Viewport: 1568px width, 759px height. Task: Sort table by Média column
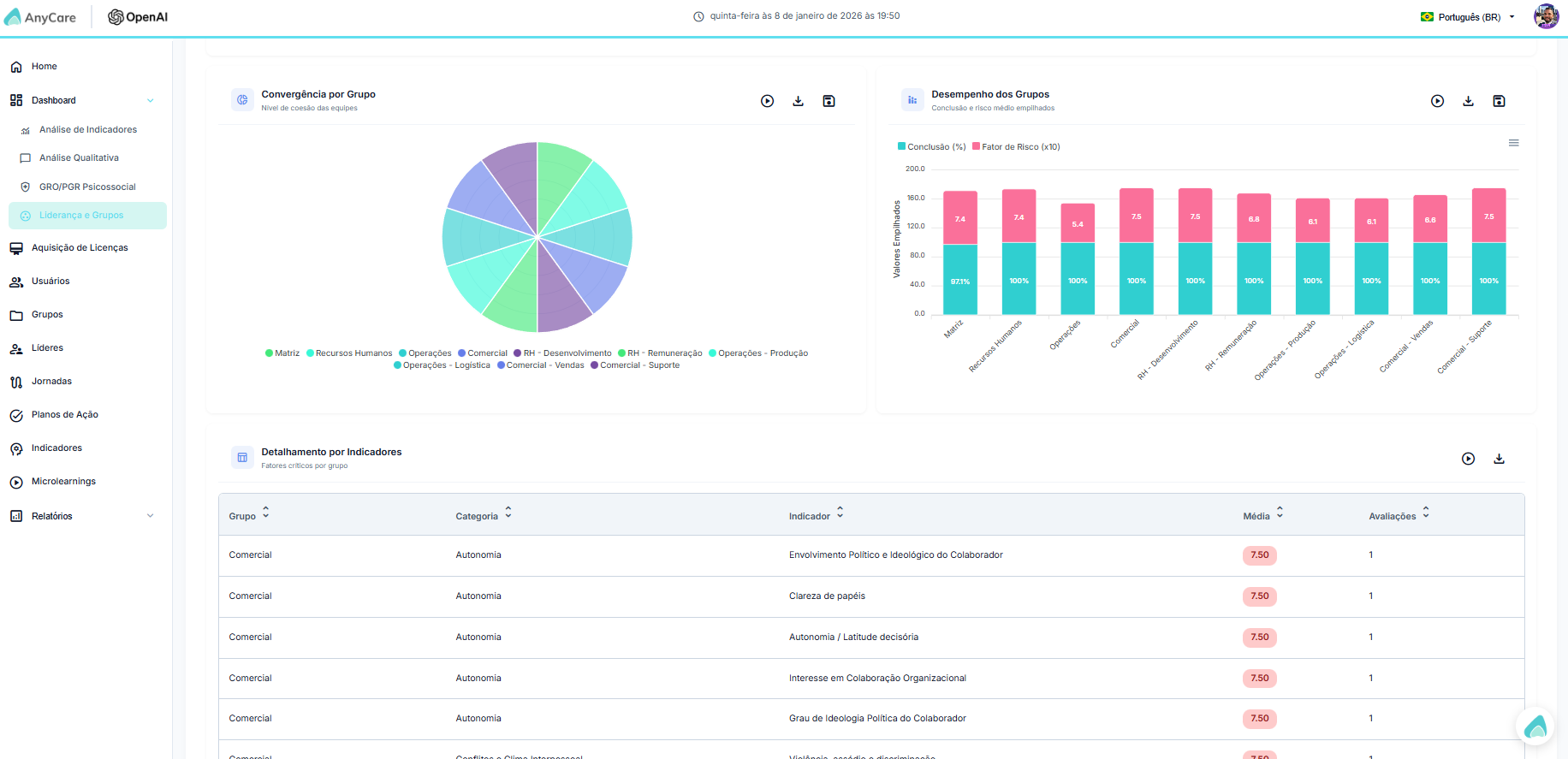pos(1263,515)
